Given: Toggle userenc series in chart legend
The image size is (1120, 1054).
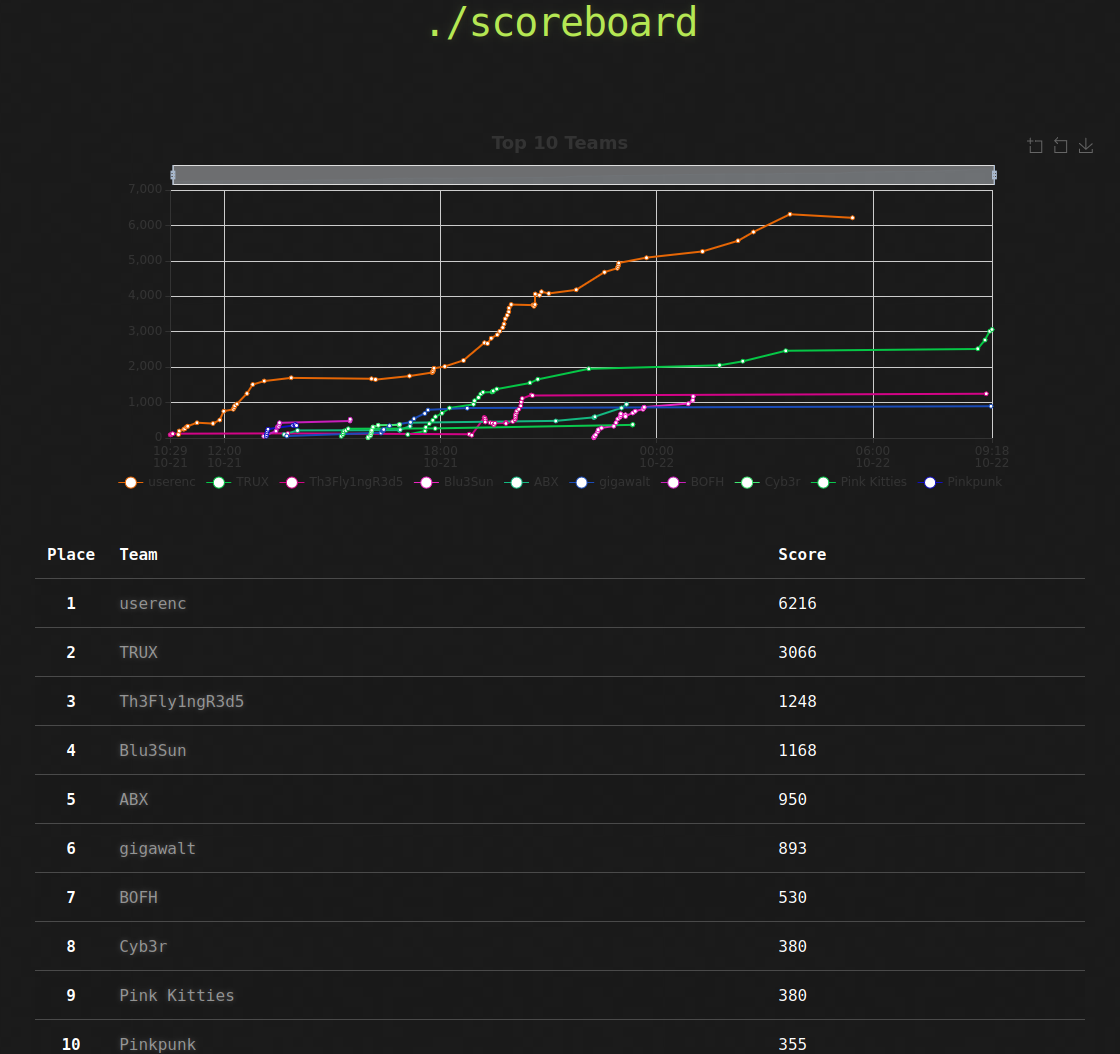Looking at the screenshot, I should [x=153, y=482].
